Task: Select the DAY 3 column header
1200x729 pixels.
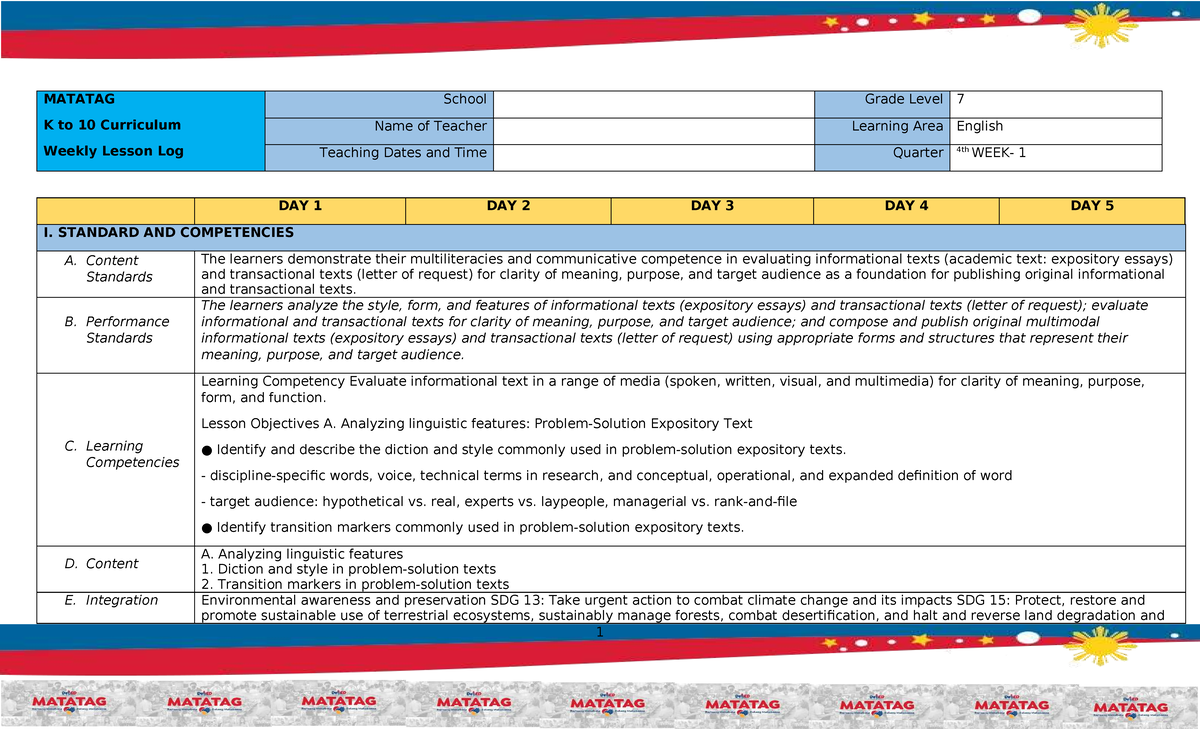Action: (x=711, y=207)
